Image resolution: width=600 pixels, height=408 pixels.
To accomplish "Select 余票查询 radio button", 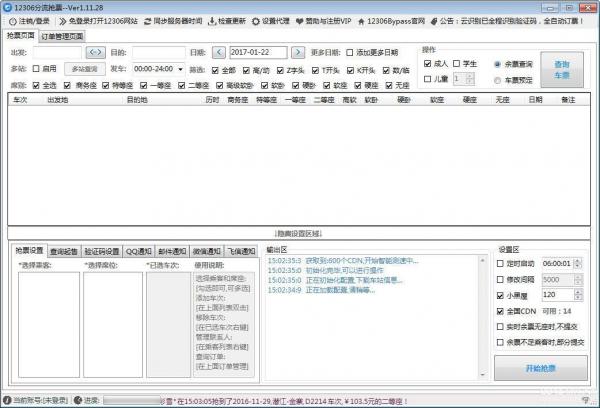I will click(x=497, y=64).
